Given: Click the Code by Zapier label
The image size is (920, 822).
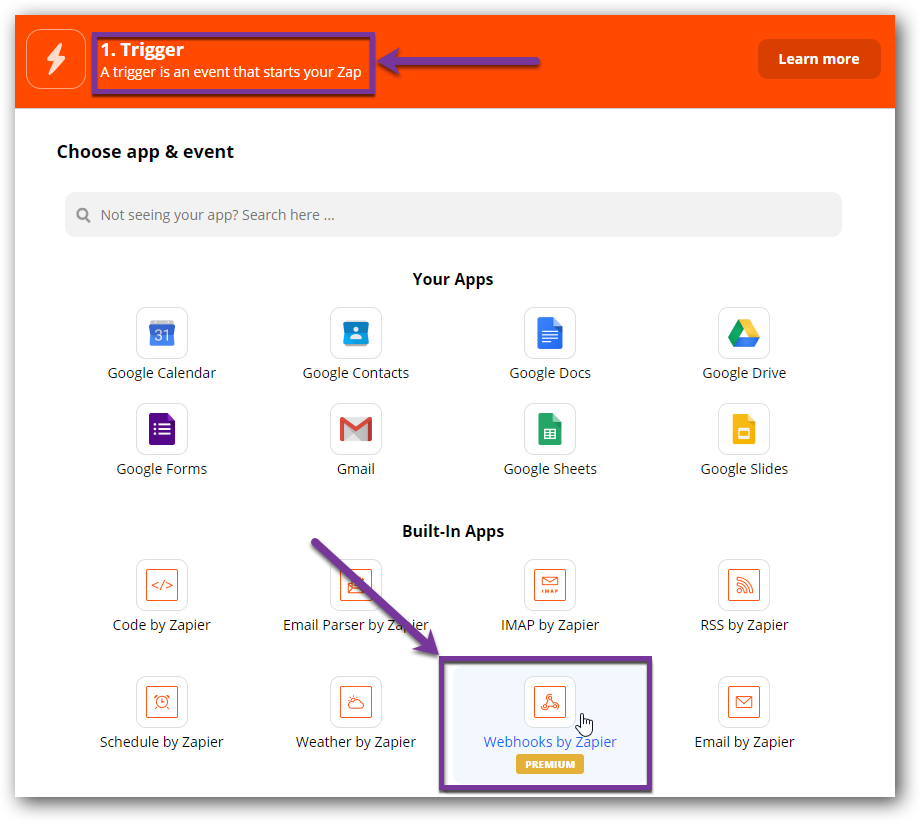Looking at the screenshot, I should (162, 625).
